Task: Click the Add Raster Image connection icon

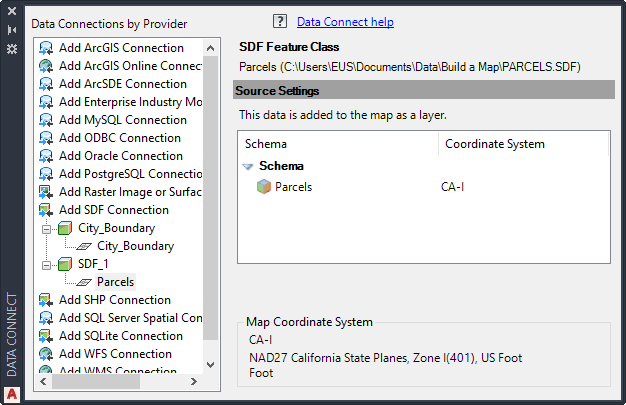Action: 46,192
